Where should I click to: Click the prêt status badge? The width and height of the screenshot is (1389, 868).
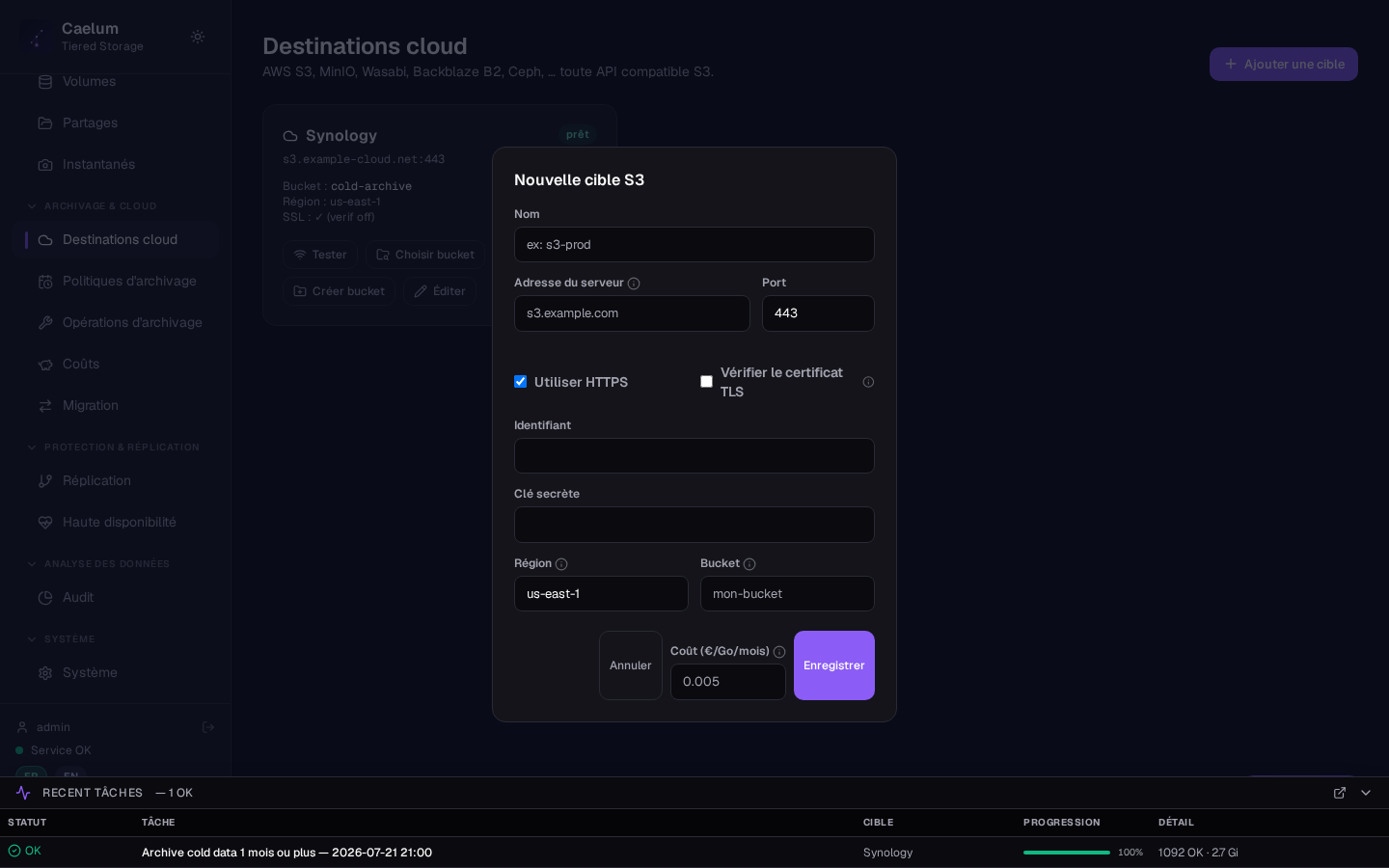[x=578, y=135]
